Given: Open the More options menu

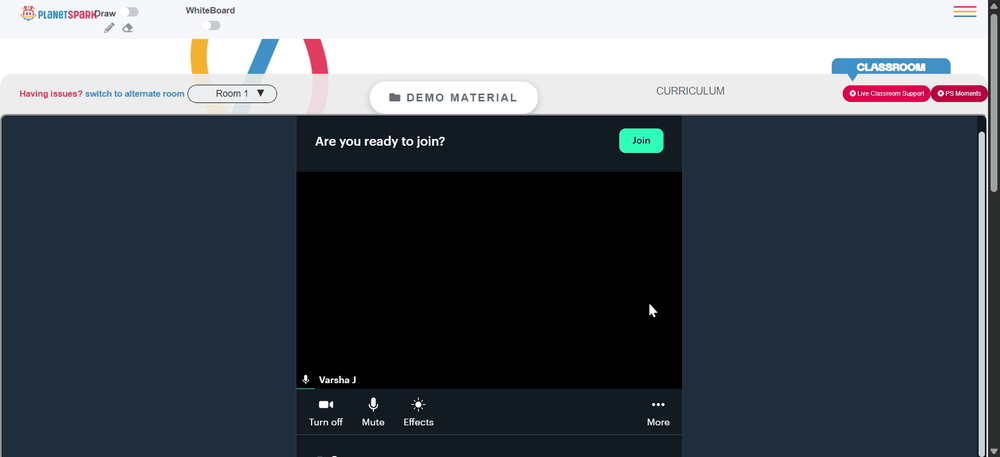Looking at the screenshot, I should [658, 412].
